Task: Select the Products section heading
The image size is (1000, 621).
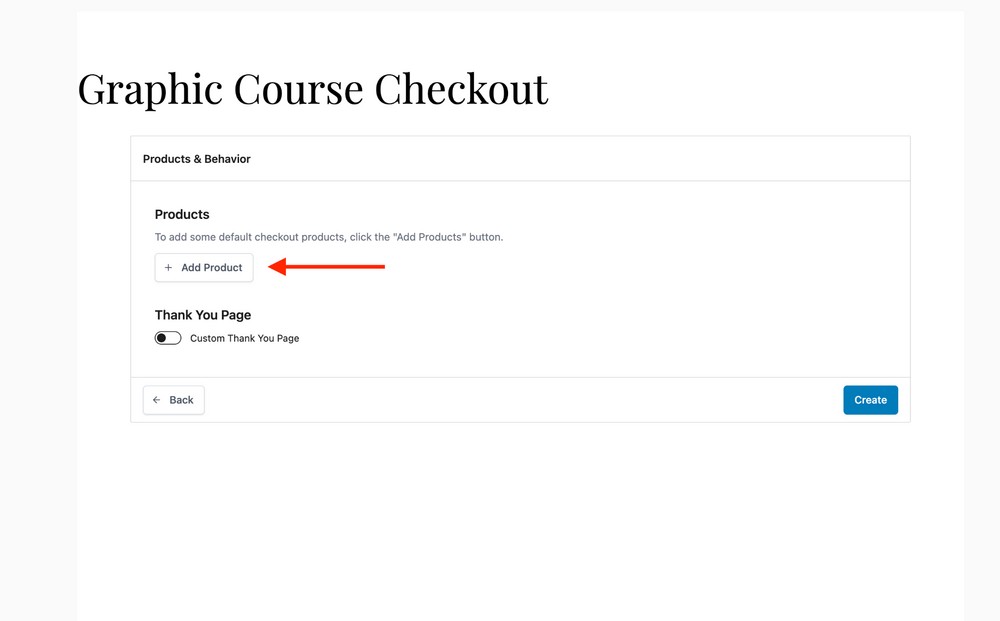Action: click(x=182, y=214)
